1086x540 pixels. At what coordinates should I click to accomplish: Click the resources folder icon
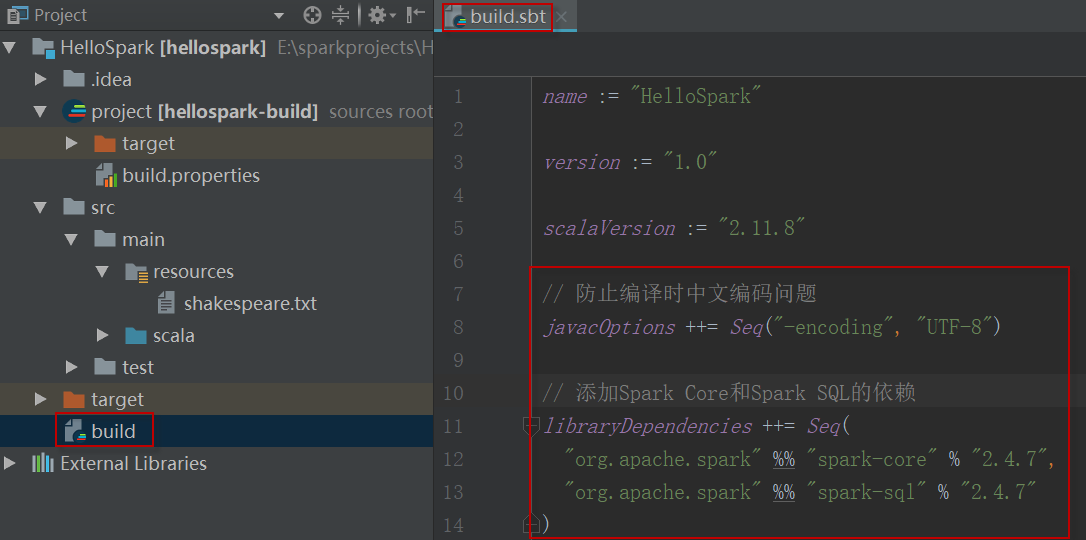pyautogui.click(x=136, y=272)
